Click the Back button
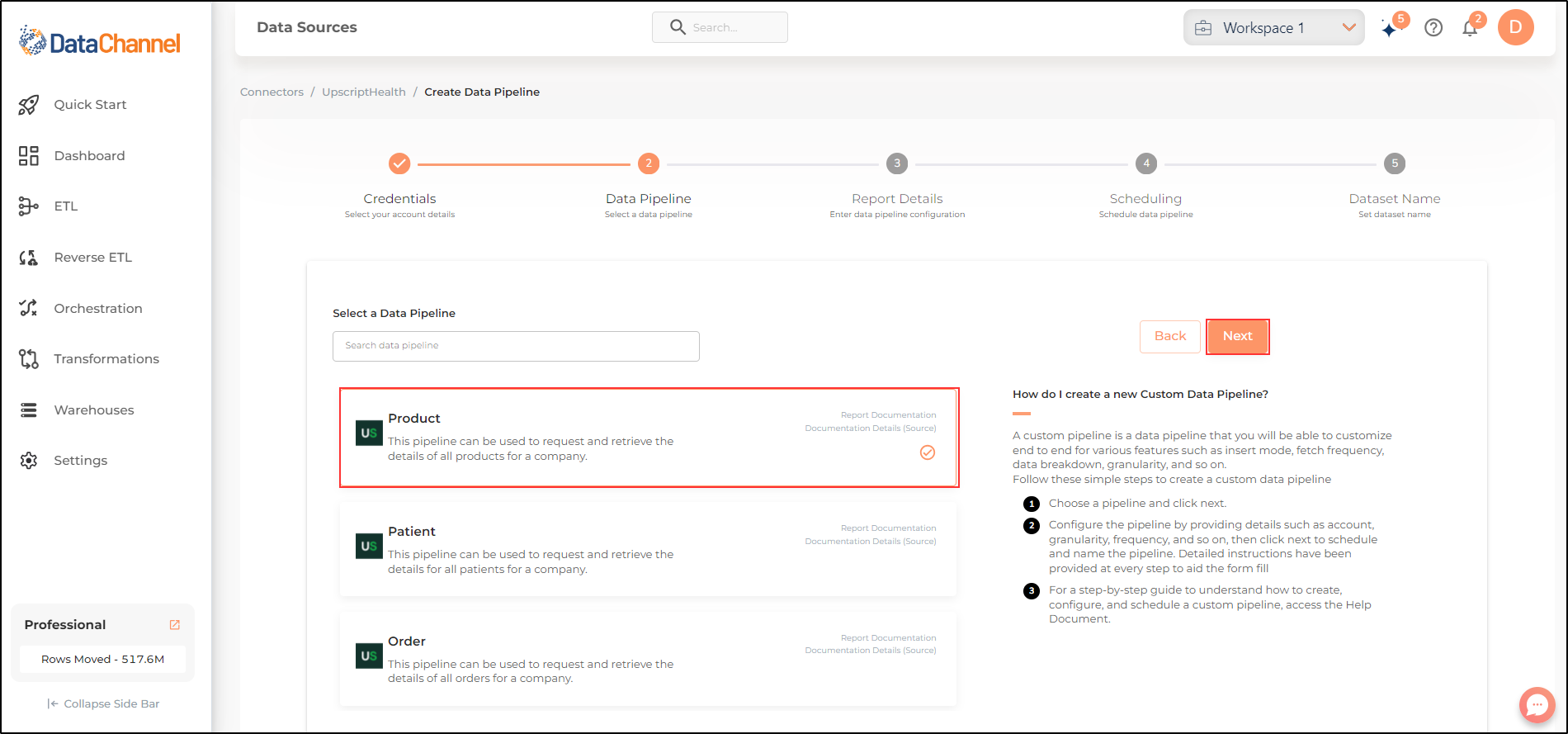Image resolution: width=1568 pixels, height=734 pixels. tap(1170, 336)
